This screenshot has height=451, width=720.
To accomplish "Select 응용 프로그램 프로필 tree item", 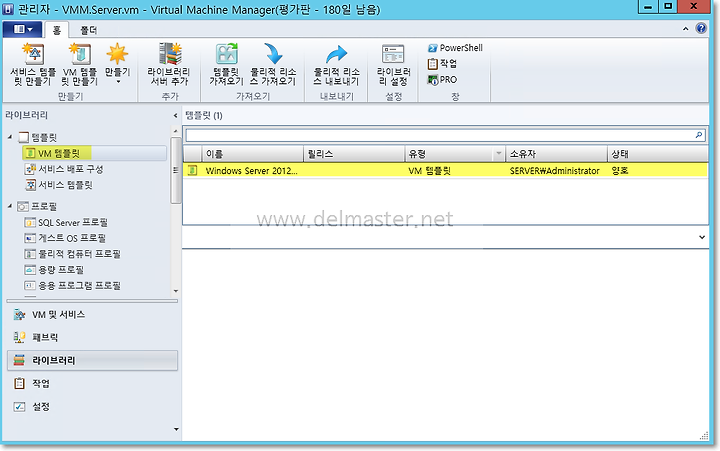I will 73,286.
